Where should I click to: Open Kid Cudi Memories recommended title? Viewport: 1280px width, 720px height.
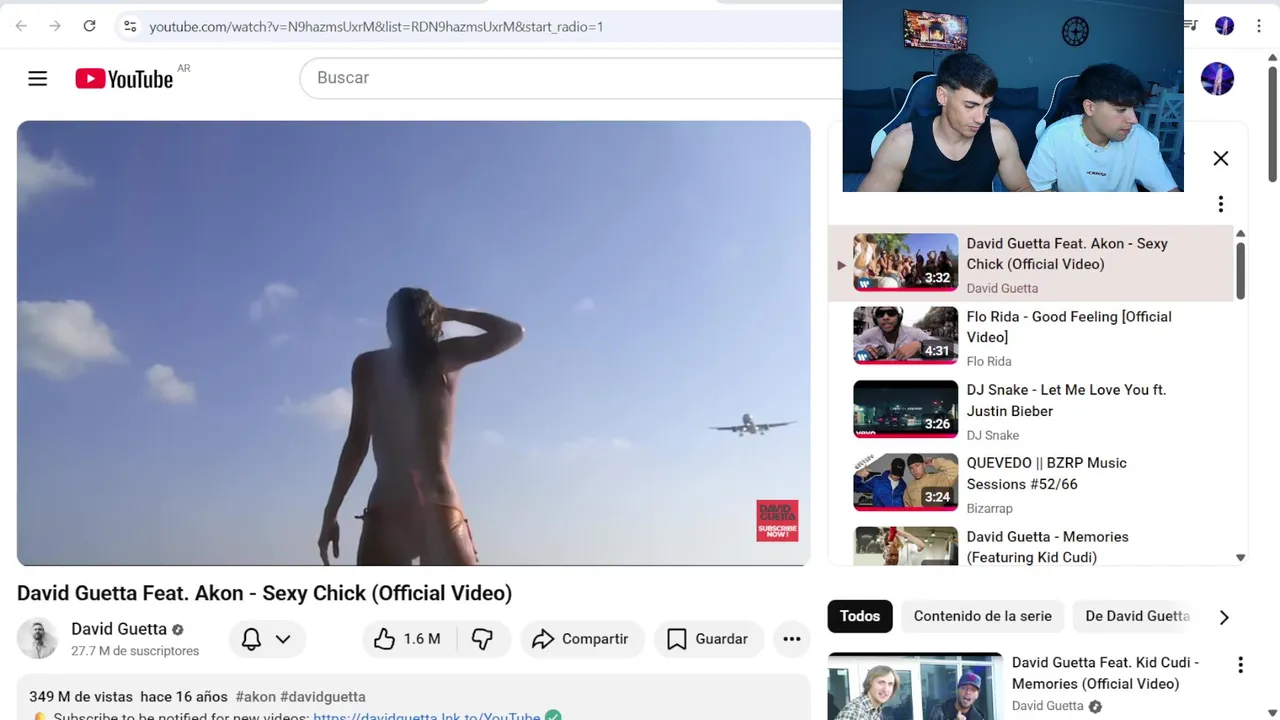(x=1105, y=673)
